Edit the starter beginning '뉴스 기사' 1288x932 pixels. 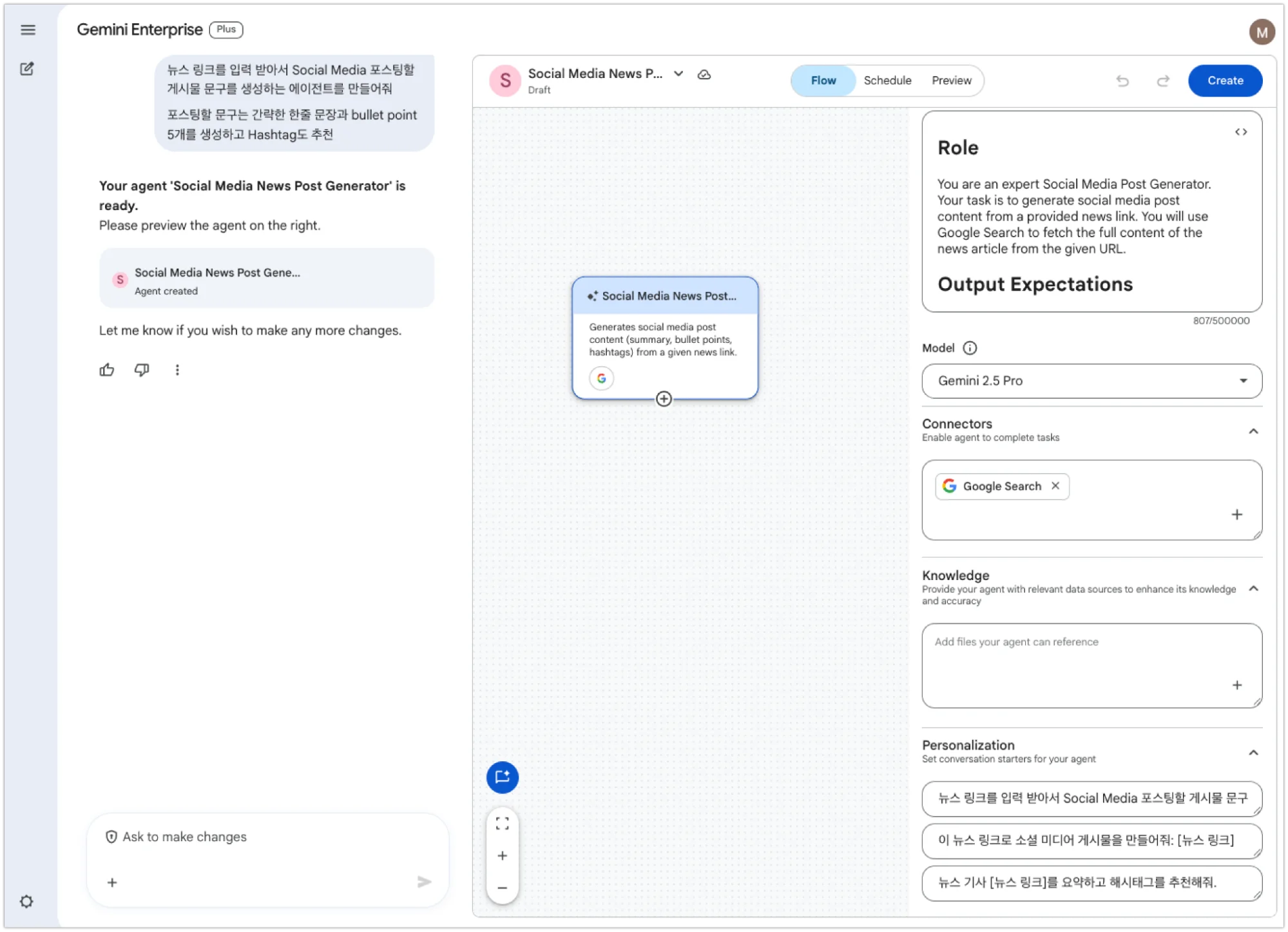coord(1091,883)
